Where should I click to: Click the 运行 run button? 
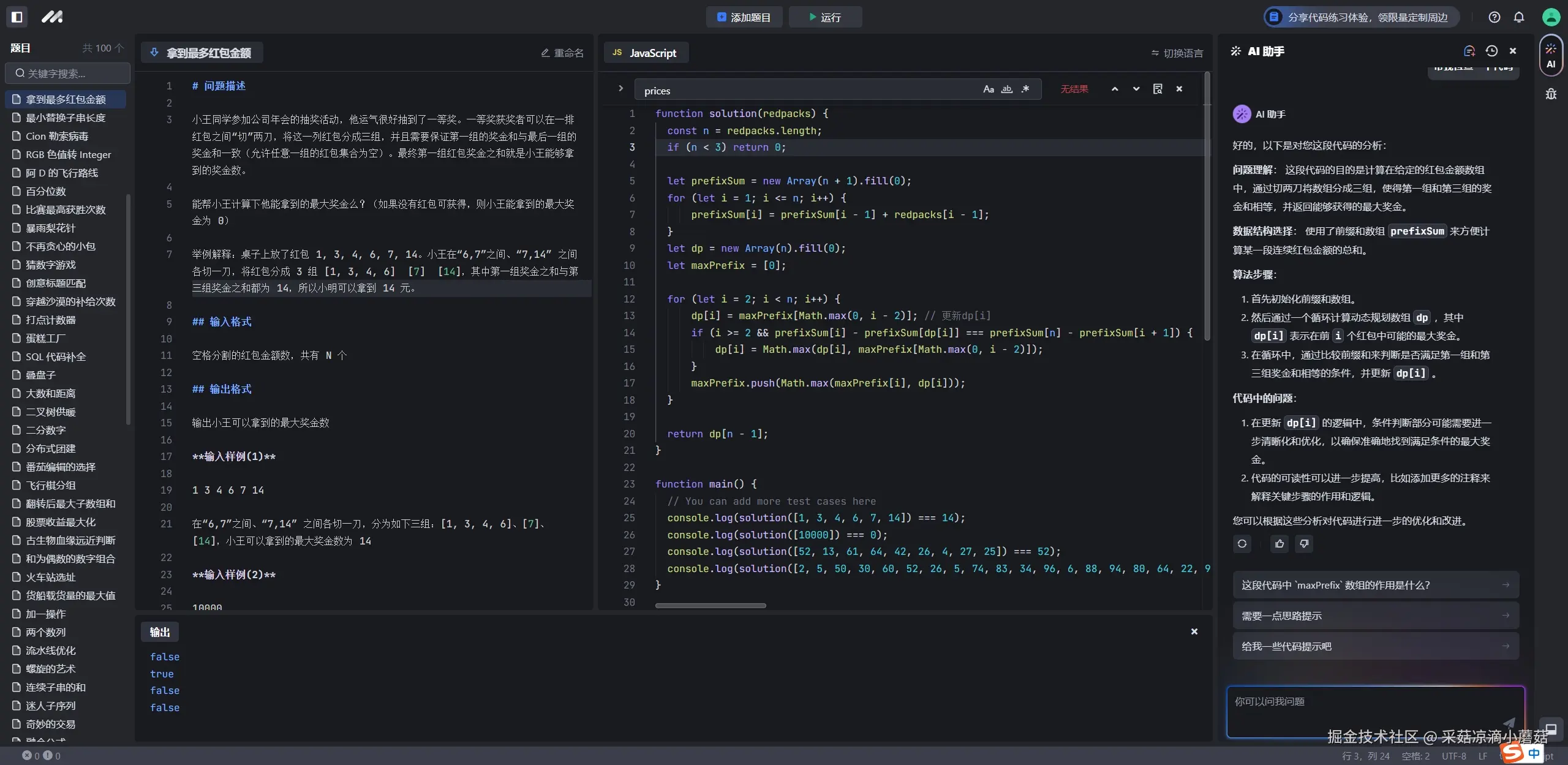[825, 17]
